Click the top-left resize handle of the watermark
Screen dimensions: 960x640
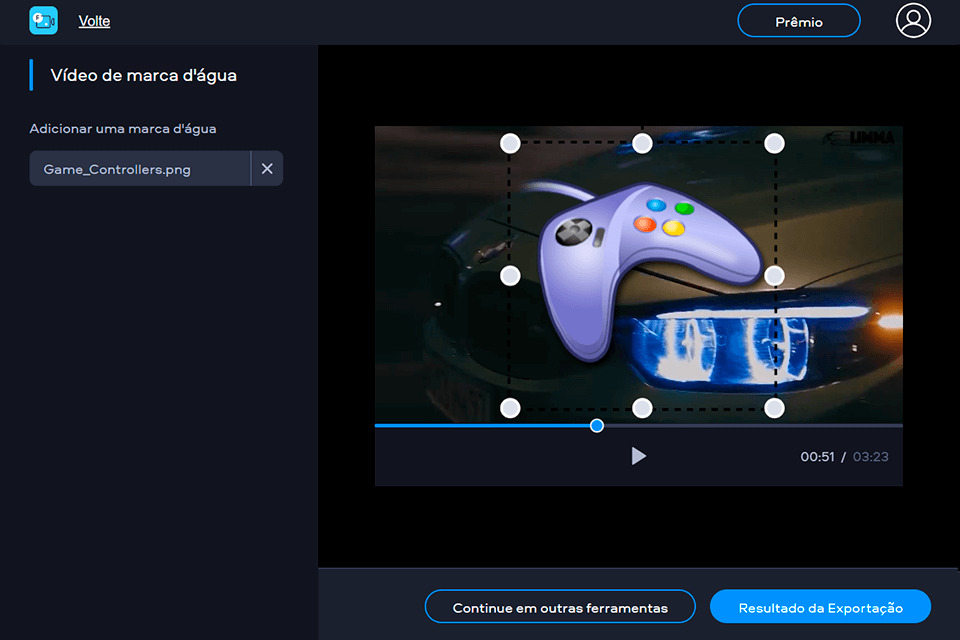510,143
